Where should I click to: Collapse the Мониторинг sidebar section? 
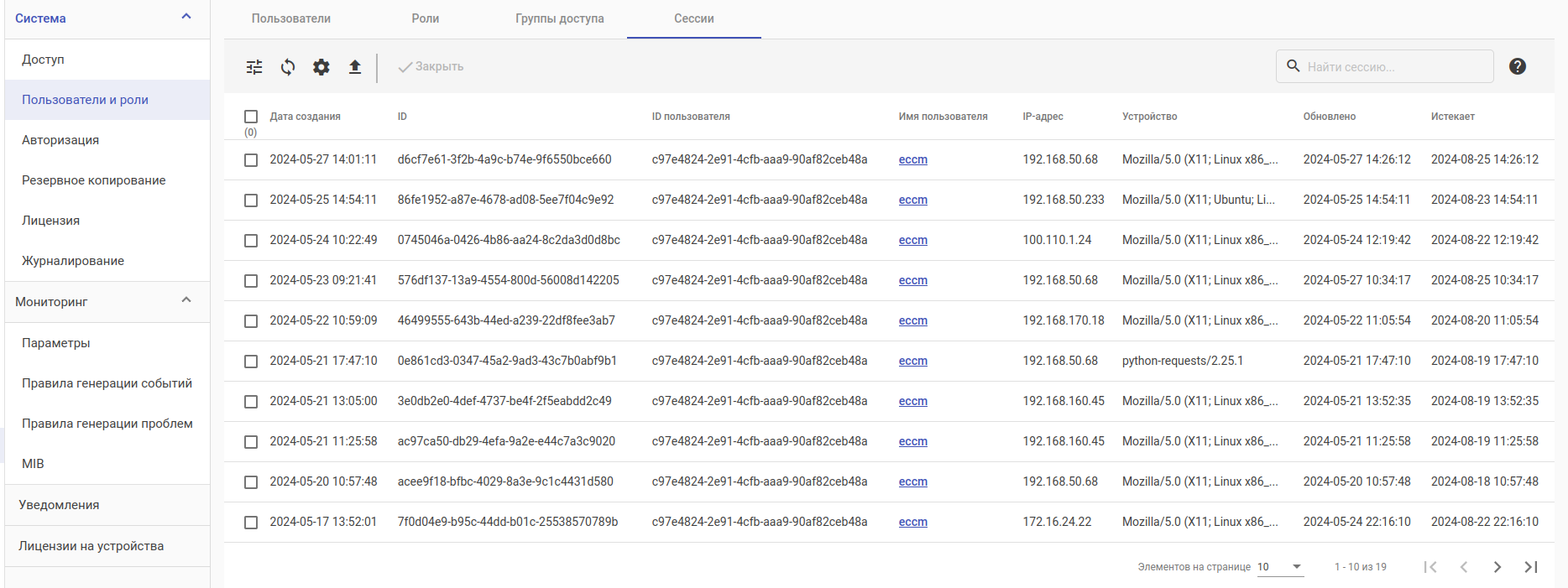point(186,300)
